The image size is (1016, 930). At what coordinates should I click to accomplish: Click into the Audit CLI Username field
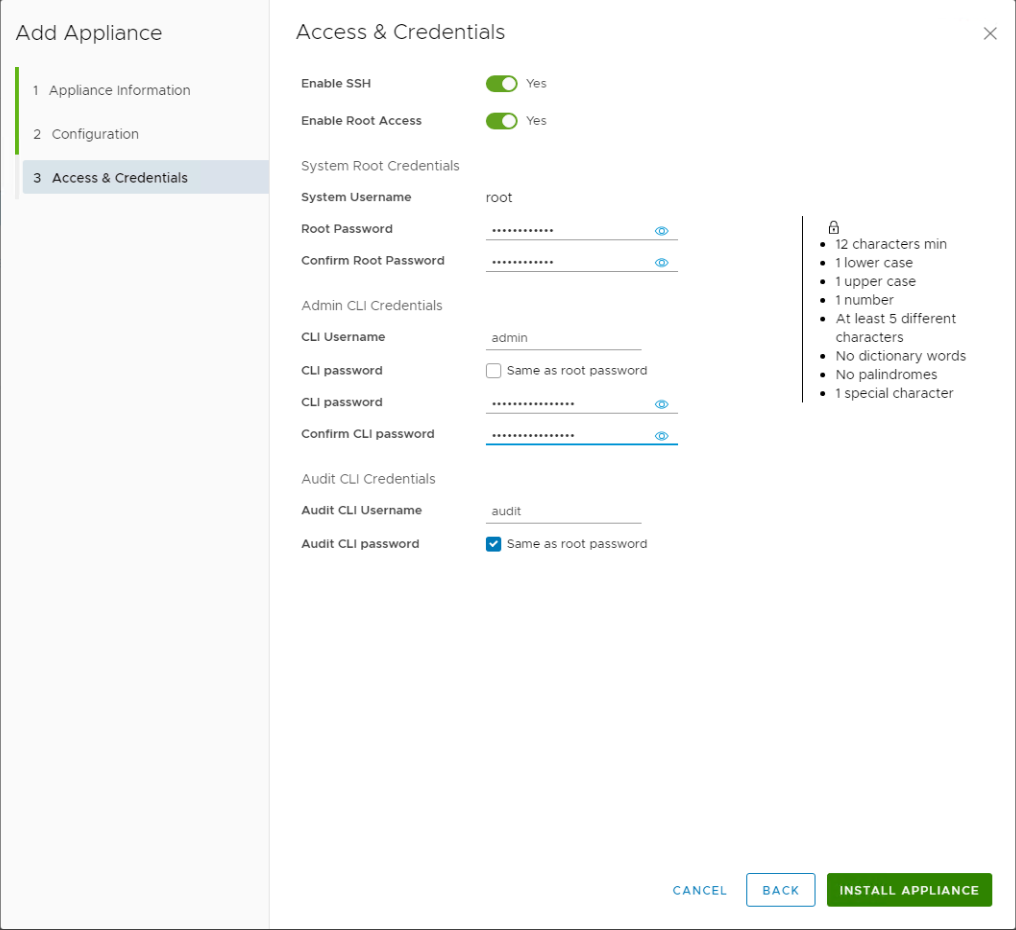click(x=563, y=511)
